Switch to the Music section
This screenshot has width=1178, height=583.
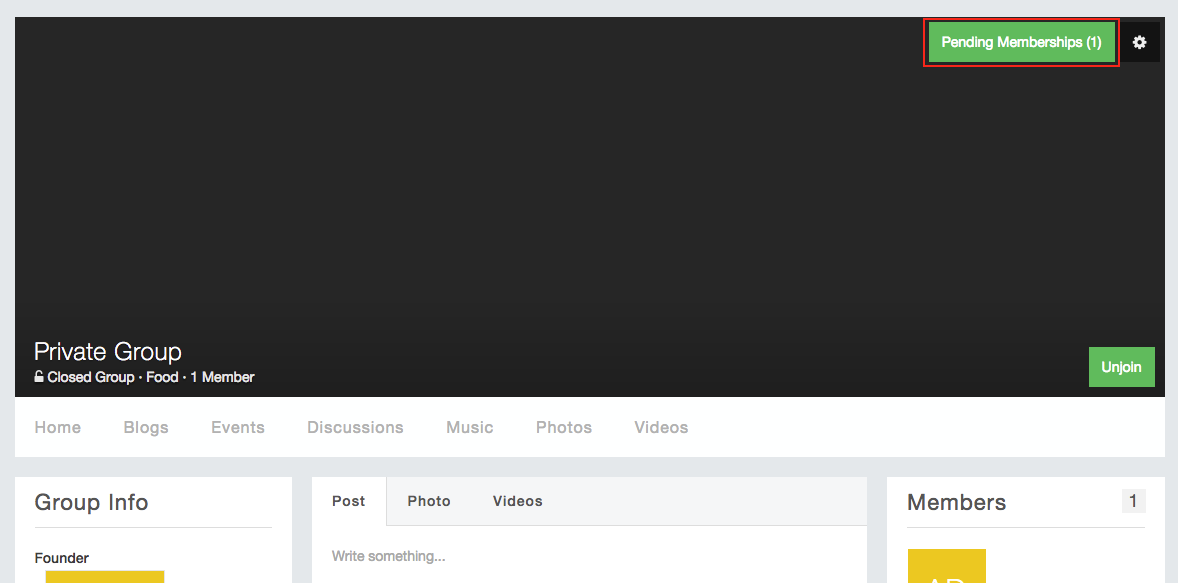pyautogui.click(x=470, y=427)
